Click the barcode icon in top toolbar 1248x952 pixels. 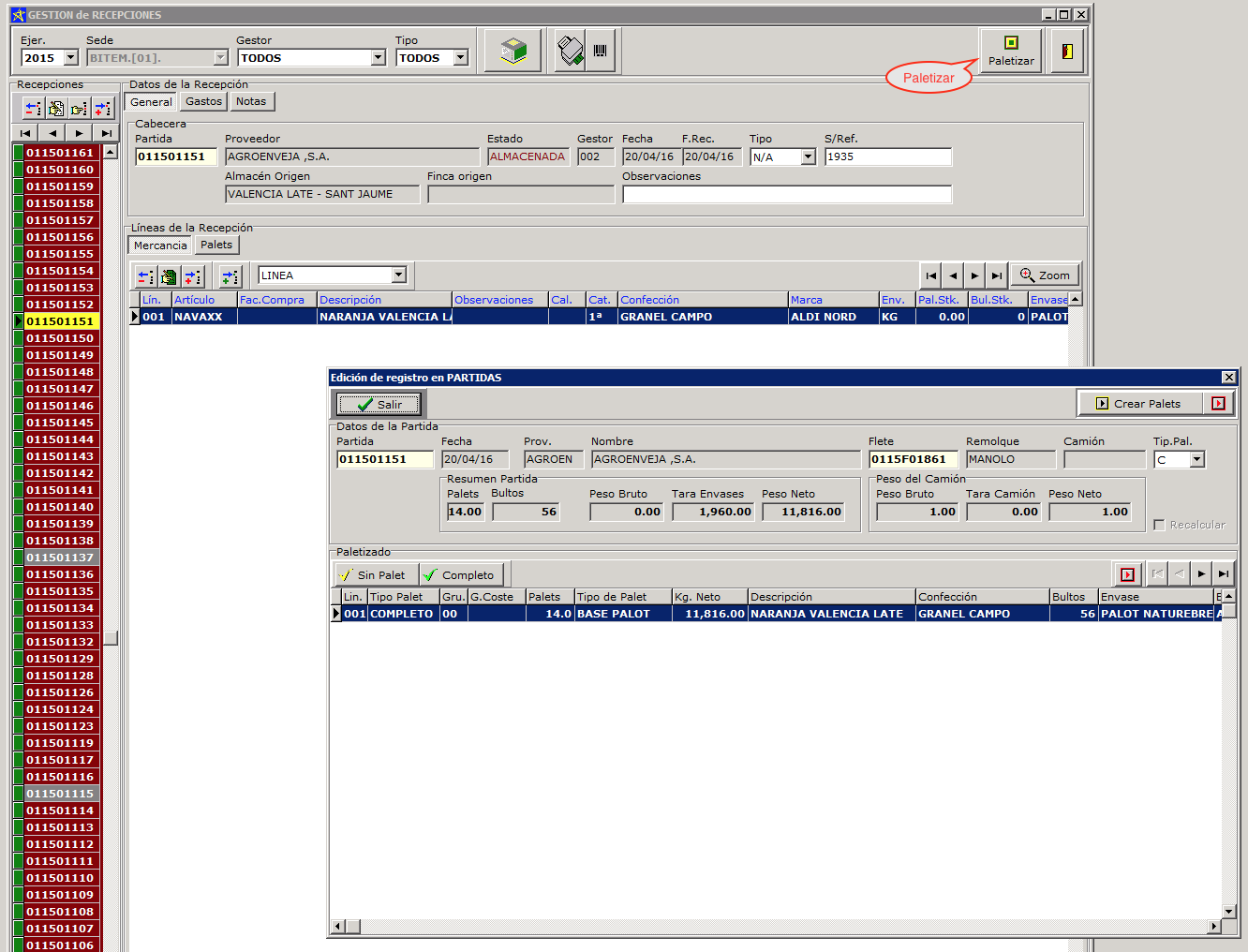(600, 51)
